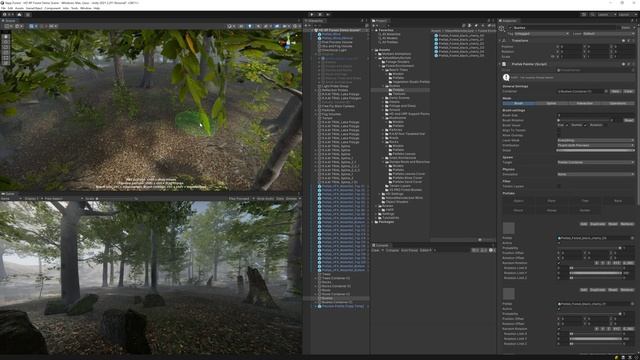Select the View hand tool in Scene overlay
The image size is (640, 360).
point(6,37)
